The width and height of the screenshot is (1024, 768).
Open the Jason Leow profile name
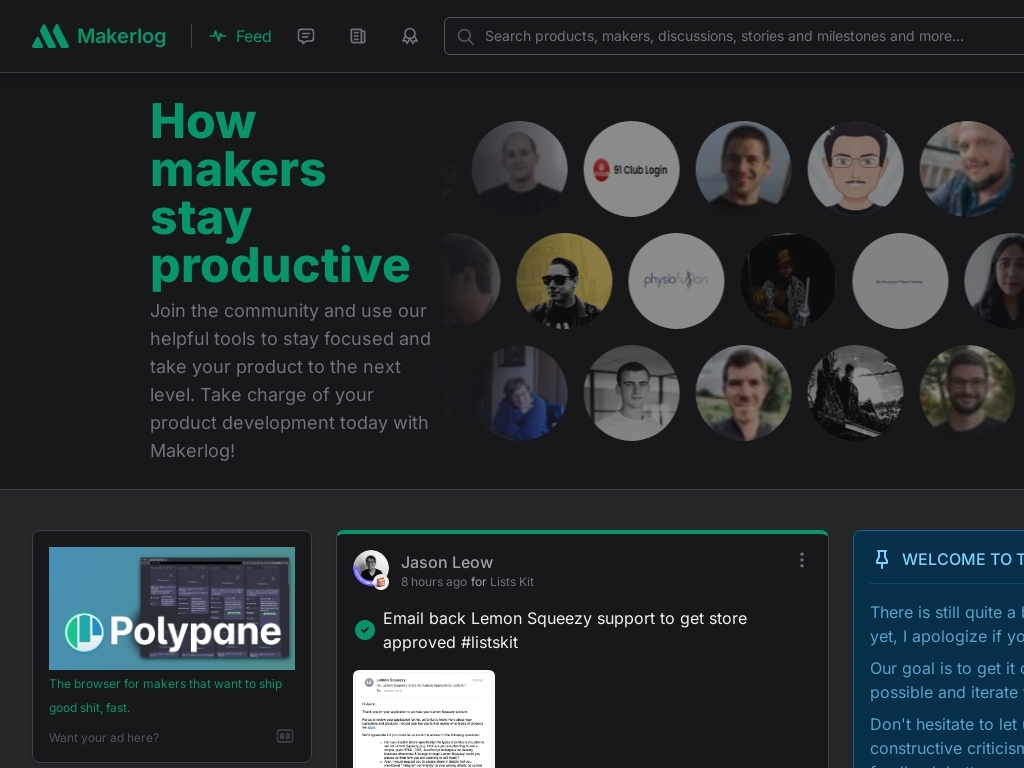click(447, 562)
